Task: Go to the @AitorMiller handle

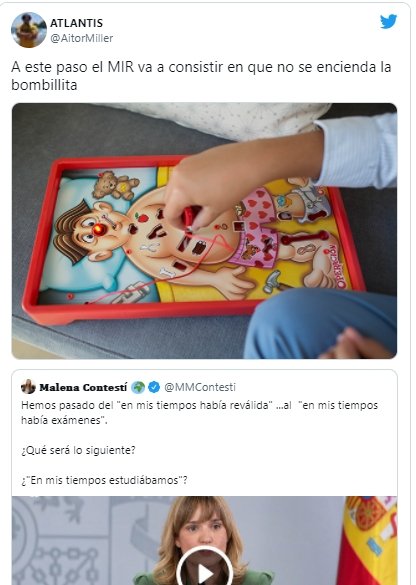Action: pyautogui.click(x=81, y=38)
